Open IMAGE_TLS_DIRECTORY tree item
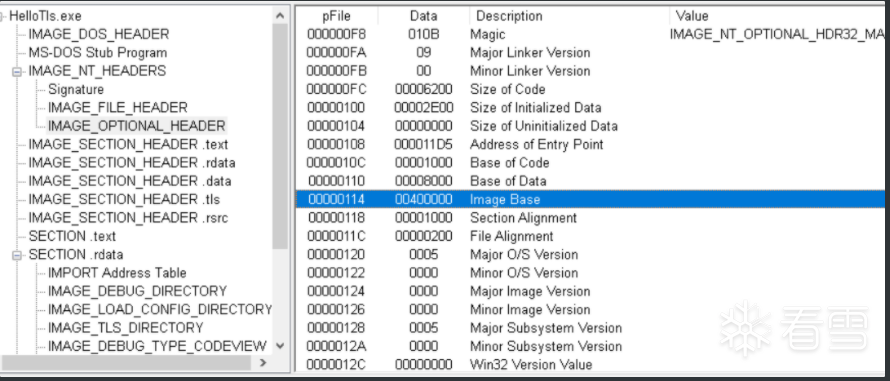The image size is (890, 381). click(x=125, y=328)
